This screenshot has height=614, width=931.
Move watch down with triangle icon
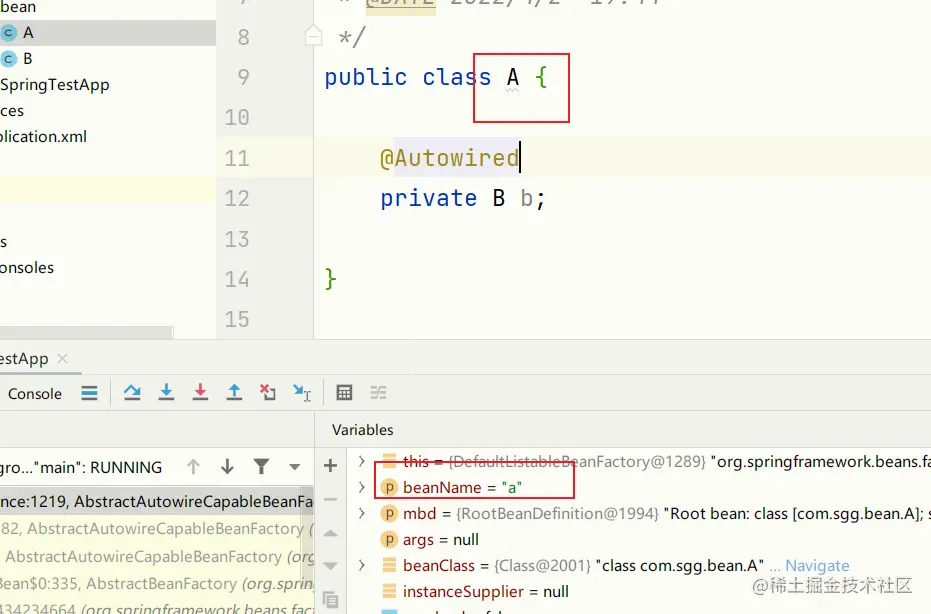pyautogui.click(x=331, y=566)
